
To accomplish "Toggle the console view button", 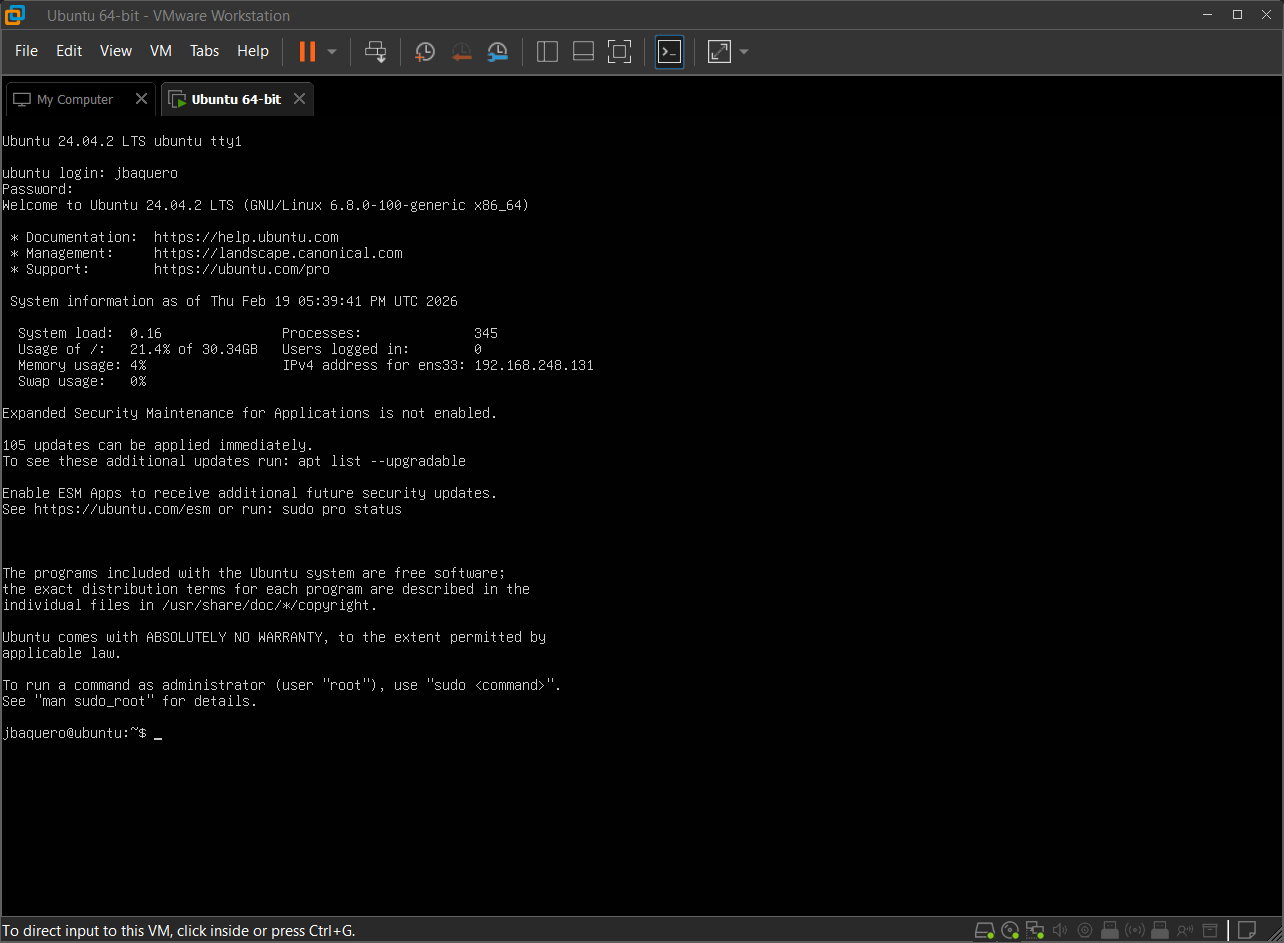I will click(669, 51).
